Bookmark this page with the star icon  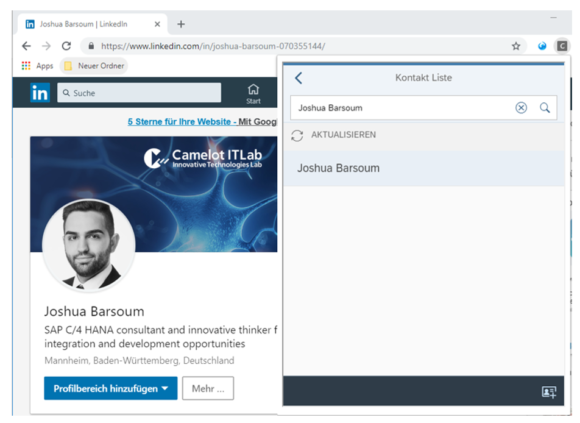pos(516,46)
